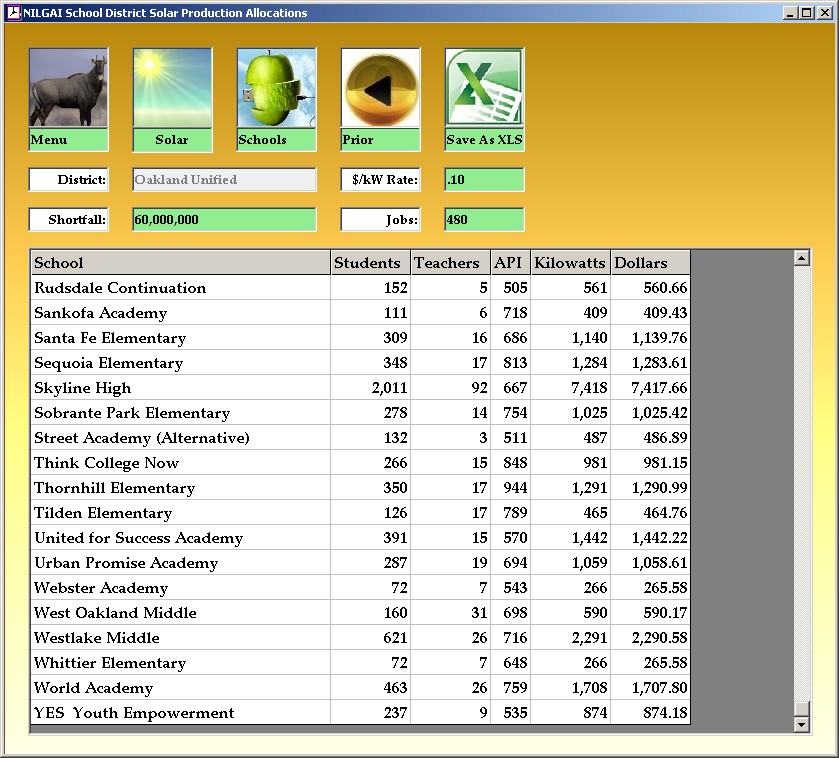Viewport: 839px width, 758px height.
Task: Select the Thornhill Elementary row
Action: tap(361, 488)
